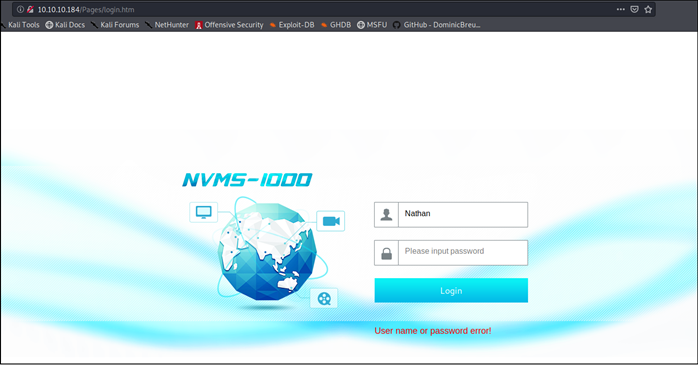Open the Kali Forums bookmark
Screen dimensions: 698x365
pos(115,25)
